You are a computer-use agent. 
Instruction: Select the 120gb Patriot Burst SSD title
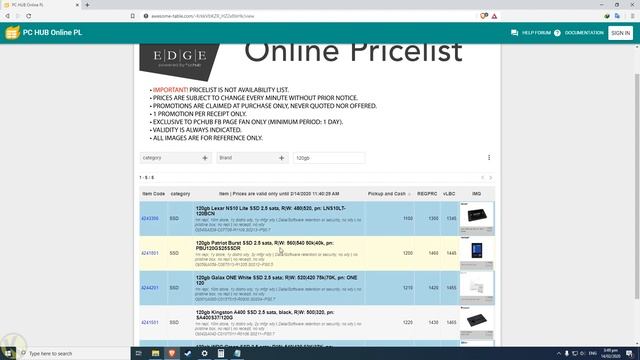point(265,246)
